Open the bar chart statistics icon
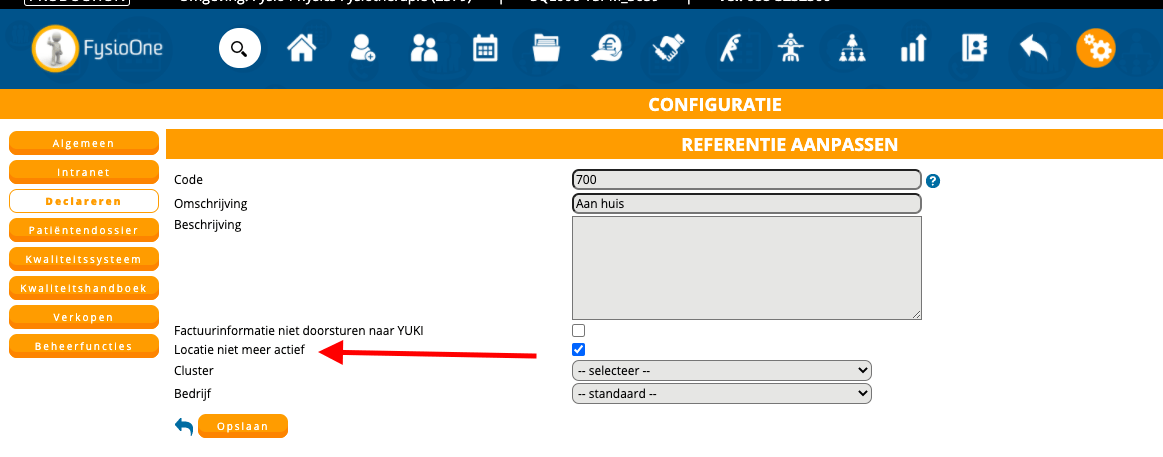This screenshot has width=1163, height=457. coord(912,48)
